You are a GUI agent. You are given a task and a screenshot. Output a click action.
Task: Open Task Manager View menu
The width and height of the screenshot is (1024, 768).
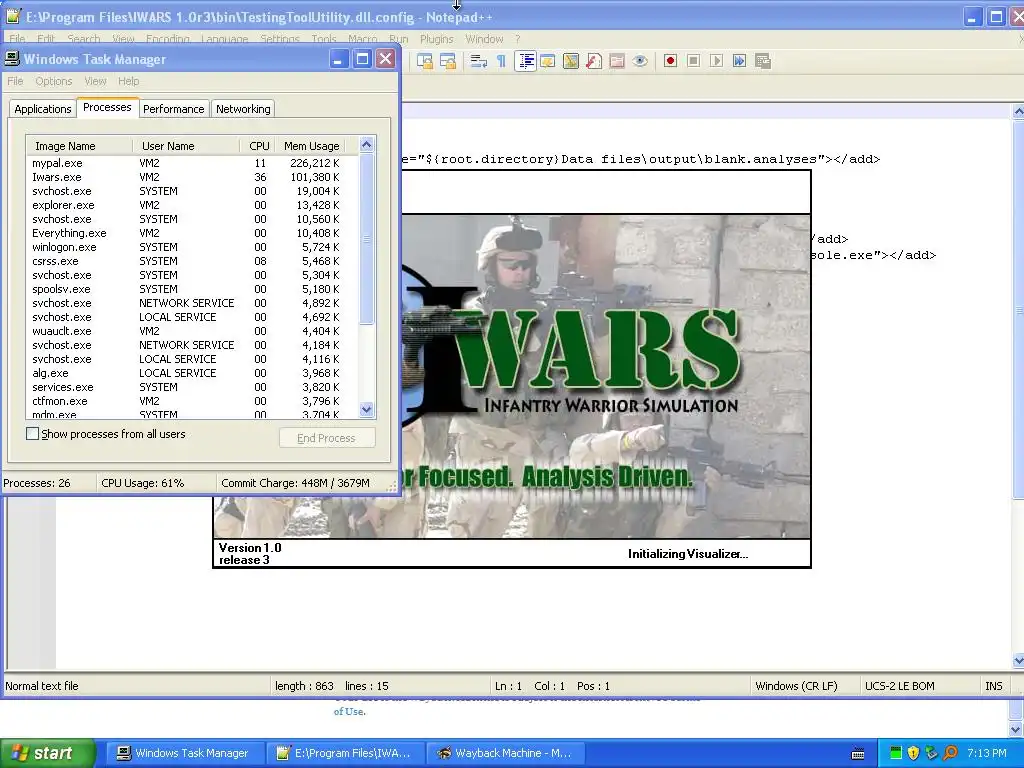tap(95, 81)
